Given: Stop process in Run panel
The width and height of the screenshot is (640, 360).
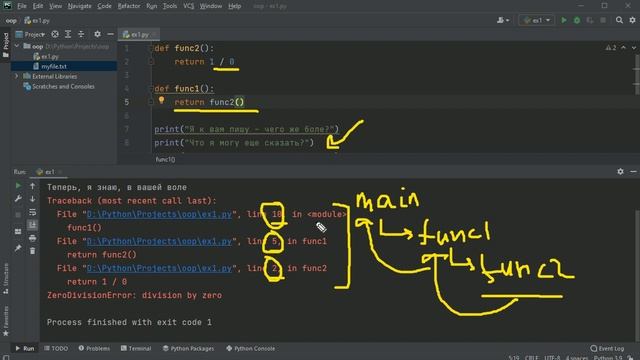Looking at the screenshot, I should (18, 214).
